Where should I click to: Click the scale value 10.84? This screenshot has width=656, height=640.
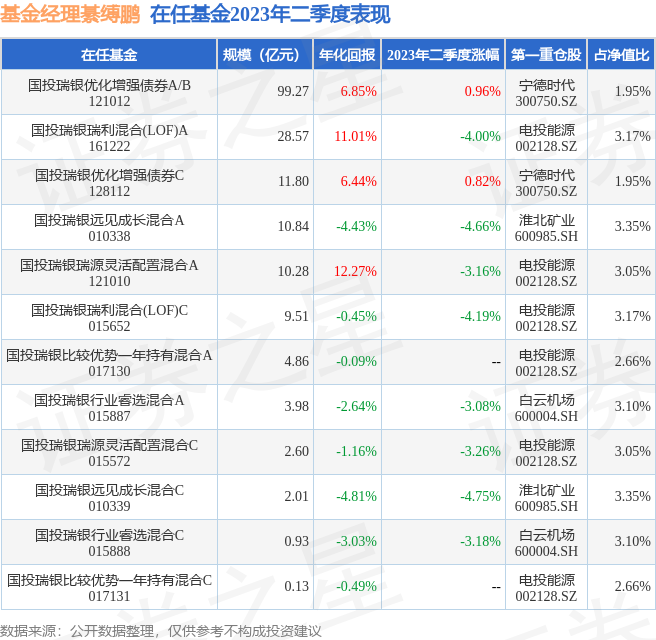tap(293, 226)
